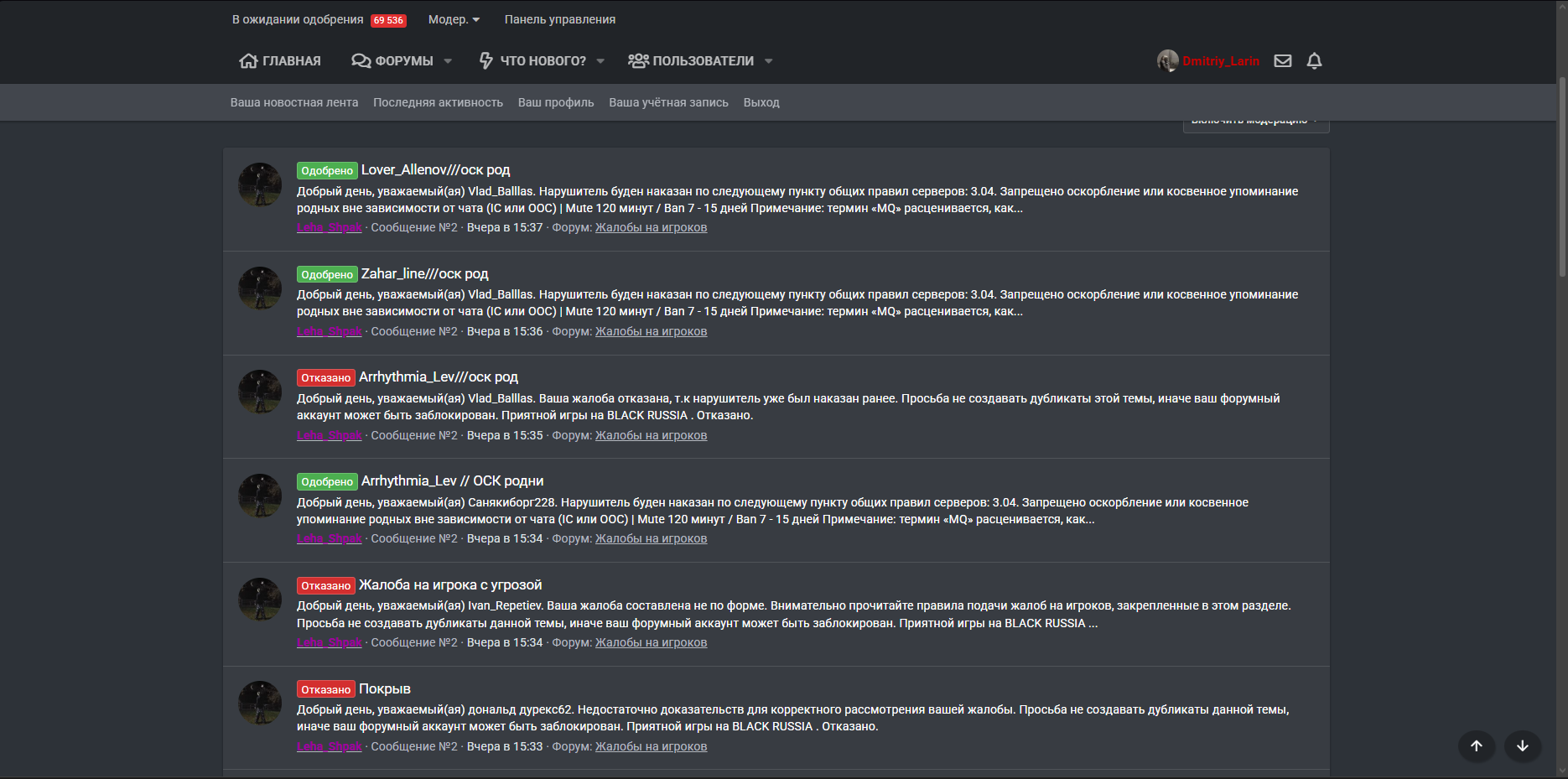Click the scroll-to-bottom arrow button
Screen dimensions: 1568x779
point(1523,746)
